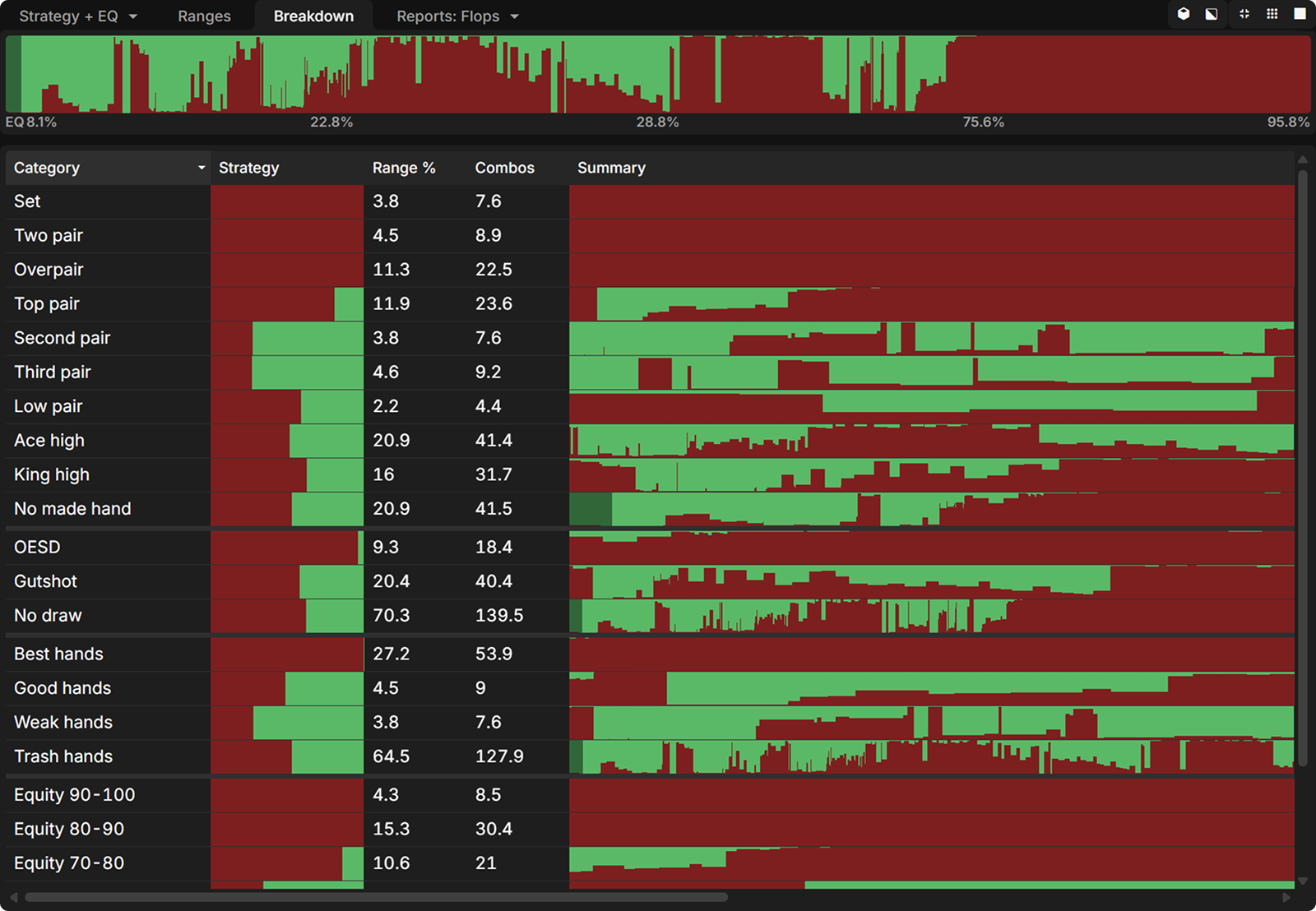Click the cube icon in top toolbar
1316x911 pixels.
pos(1183,14)
